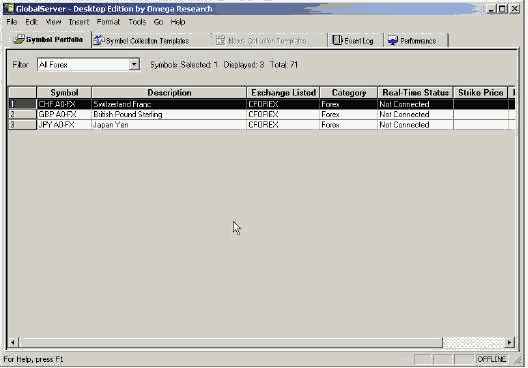Open the Go menu

tap(158, 22)
